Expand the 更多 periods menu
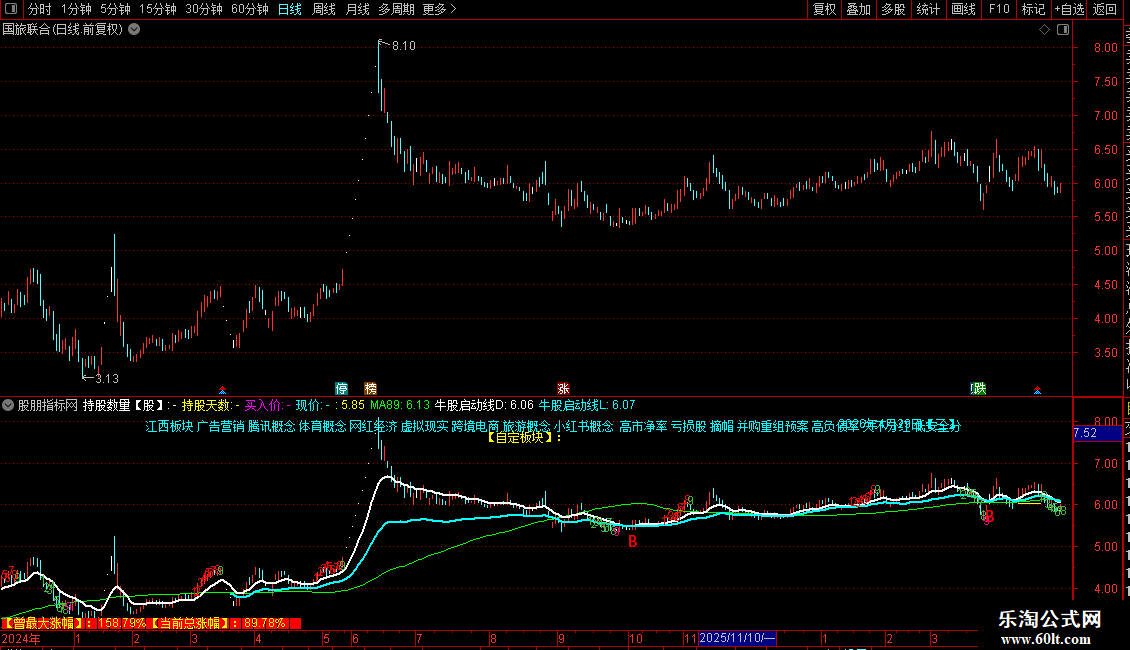Viewport: 1130px width, 650px height. pyautogui.click(x=440, y=9)
